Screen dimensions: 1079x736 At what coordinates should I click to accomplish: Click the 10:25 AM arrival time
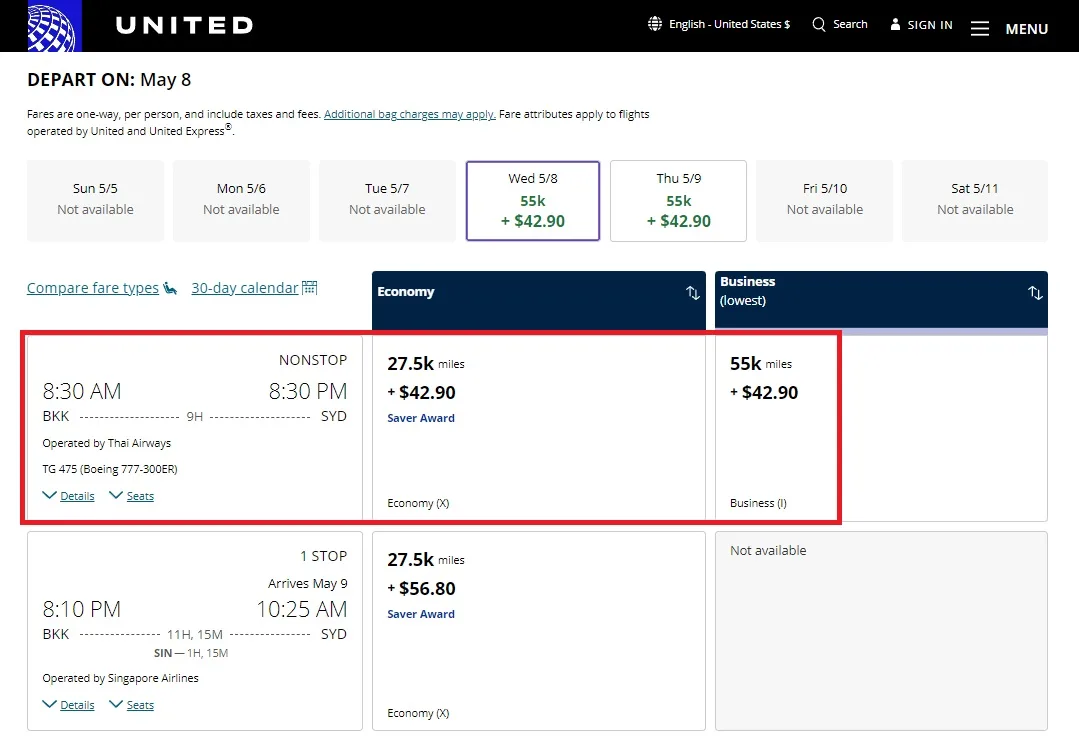tap(302, 609)
